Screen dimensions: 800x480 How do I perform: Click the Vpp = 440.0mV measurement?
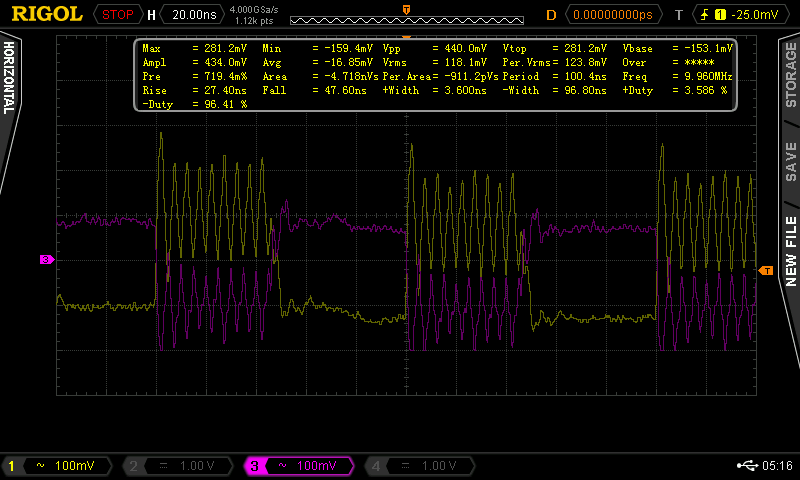435,48
